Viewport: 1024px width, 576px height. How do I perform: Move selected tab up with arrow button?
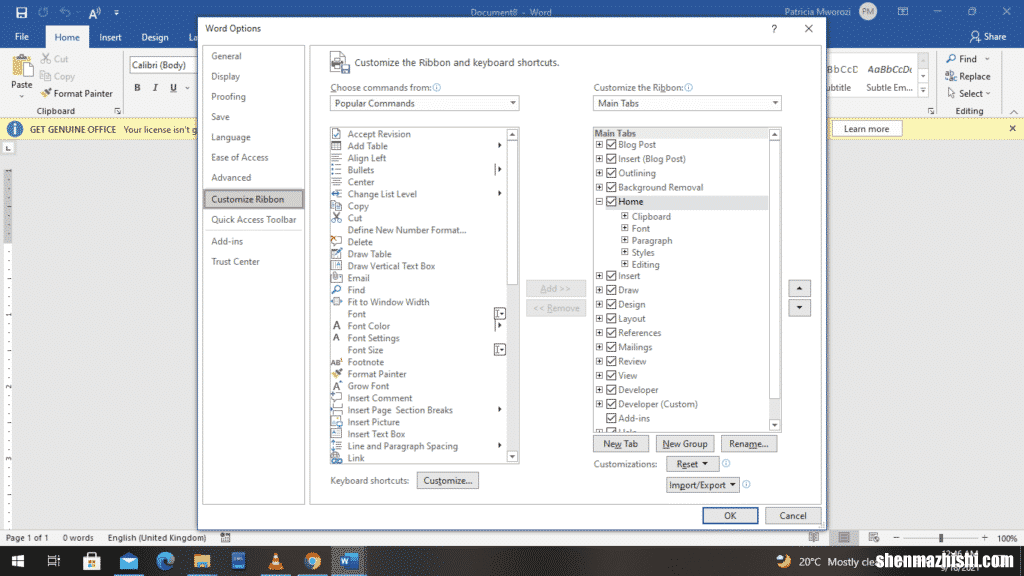[x=799, y=289]
